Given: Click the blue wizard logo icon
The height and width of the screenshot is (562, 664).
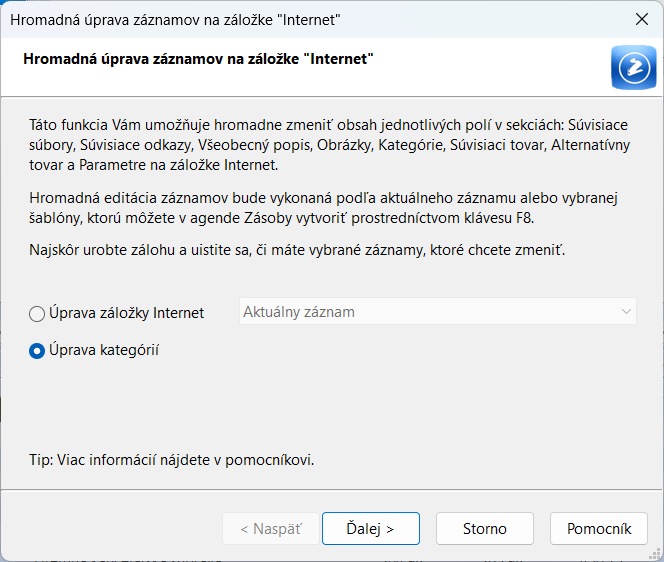Looking at the screenshot, I should pos(633,68).
